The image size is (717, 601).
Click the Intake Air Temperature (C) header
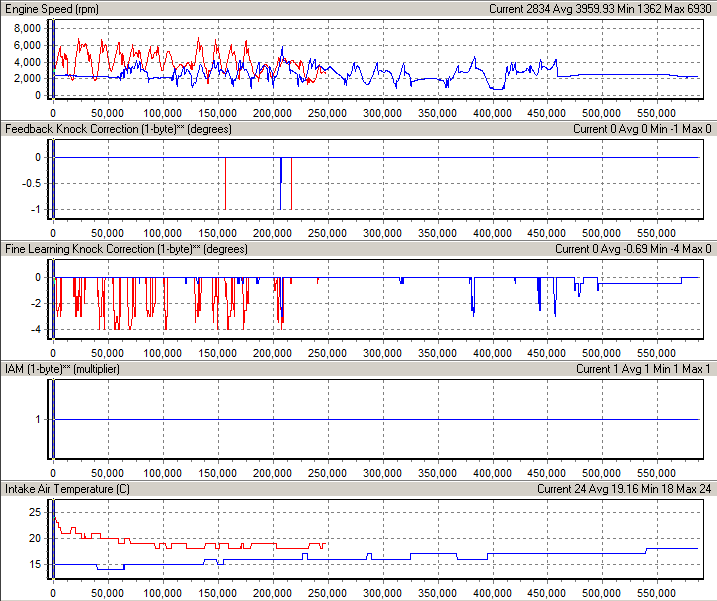tap(66, 489)
